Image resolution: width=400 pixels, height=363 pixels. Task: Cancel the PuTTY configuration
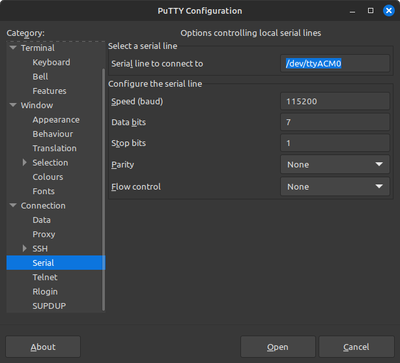click(x=356, y=347)
